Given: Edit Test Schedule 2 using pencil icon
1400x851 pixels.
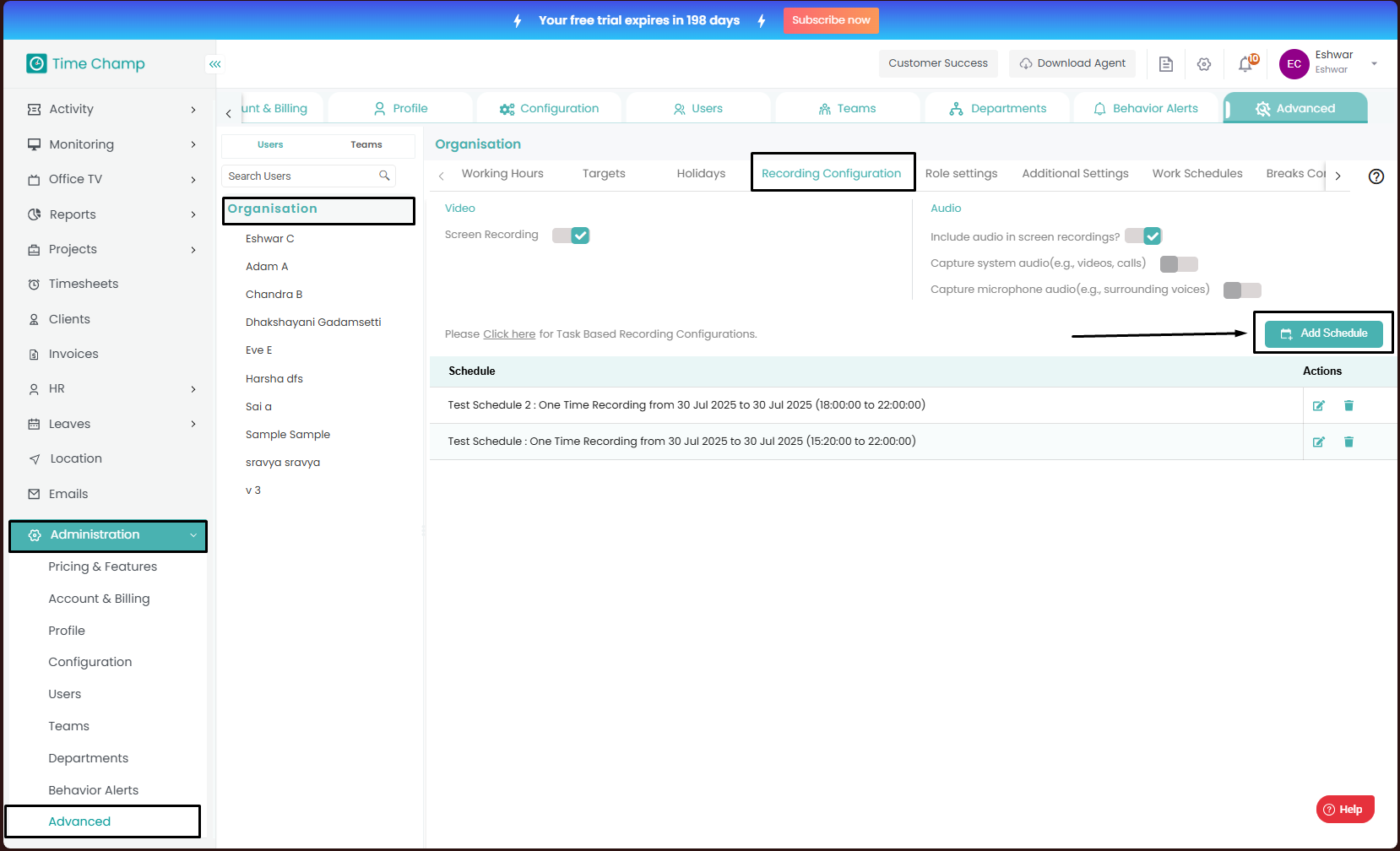Looking at the screenshot, I should [x=1319, y=406].
